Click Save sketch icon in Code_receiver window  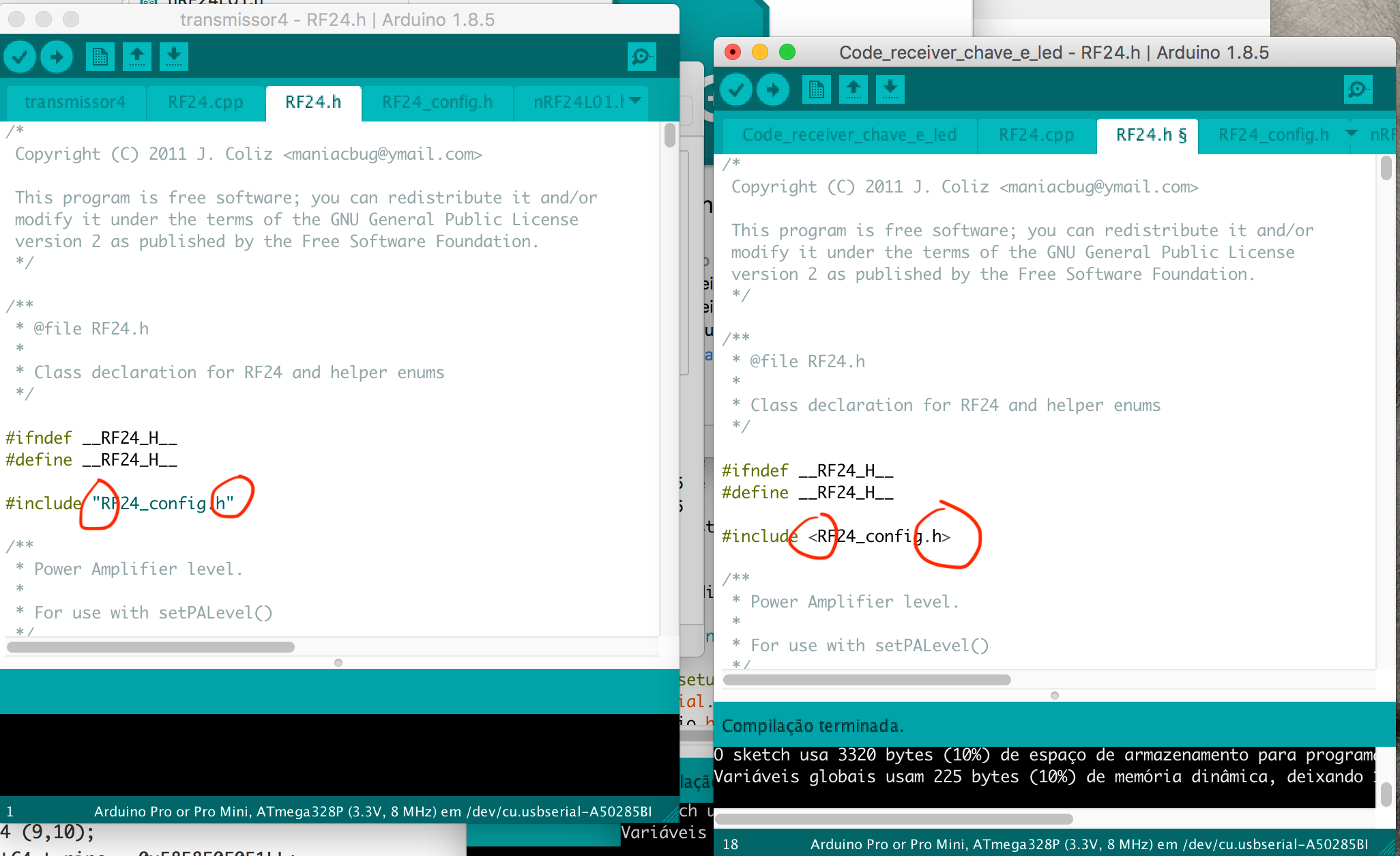pyautogui.click(x=890, y=89)
